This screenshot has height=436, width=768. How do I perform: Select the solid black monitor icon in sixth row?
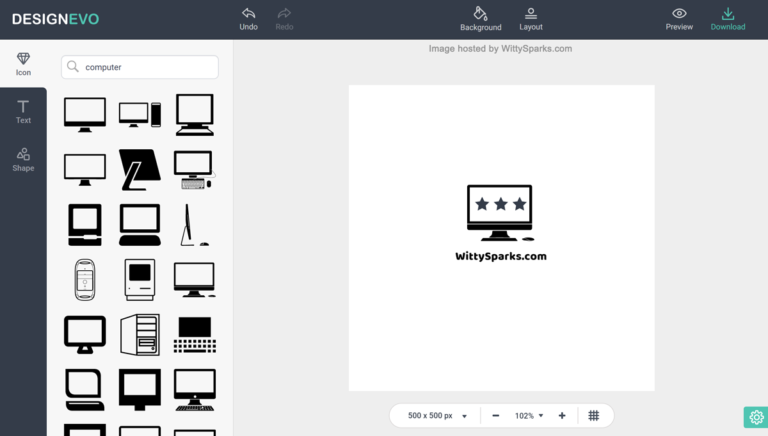(x=140, y=390)
